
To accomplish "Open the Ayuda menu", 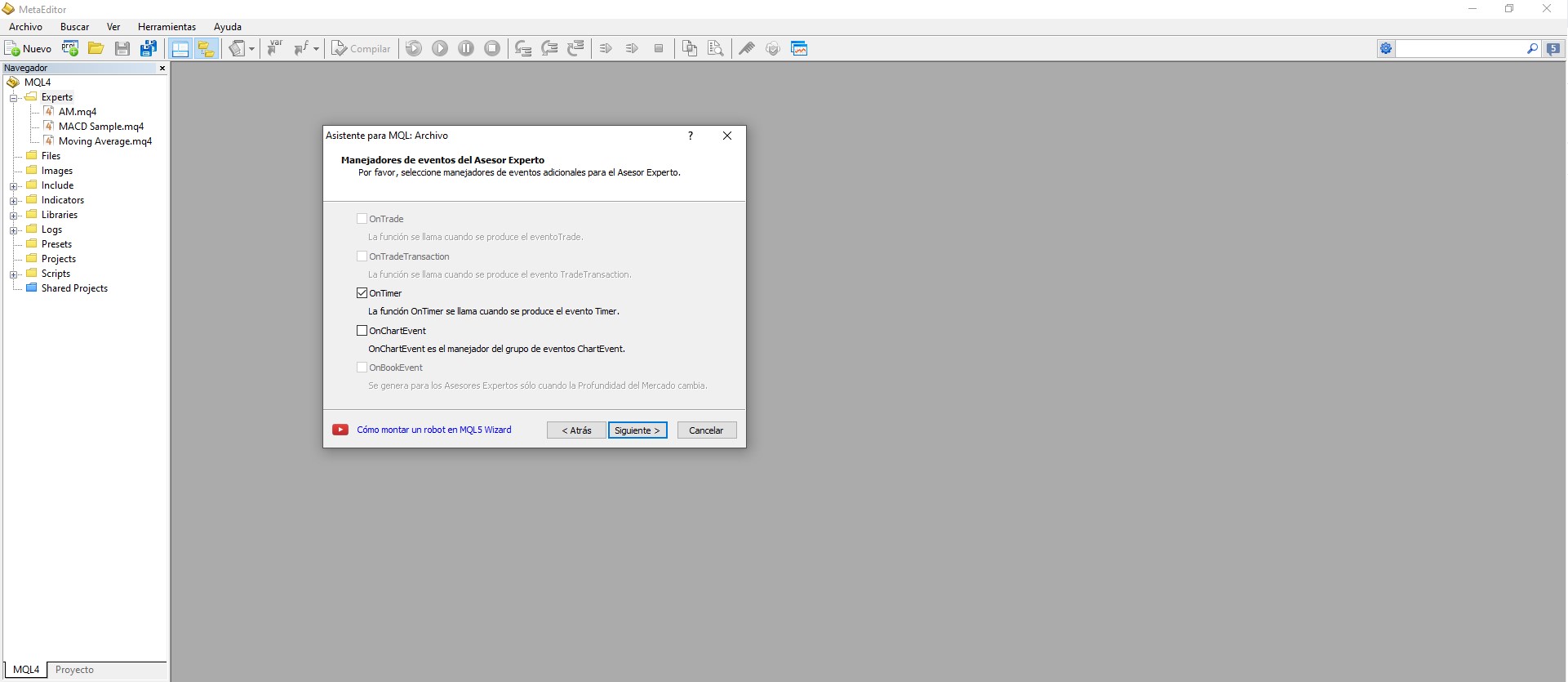I will tap(228, 27).
